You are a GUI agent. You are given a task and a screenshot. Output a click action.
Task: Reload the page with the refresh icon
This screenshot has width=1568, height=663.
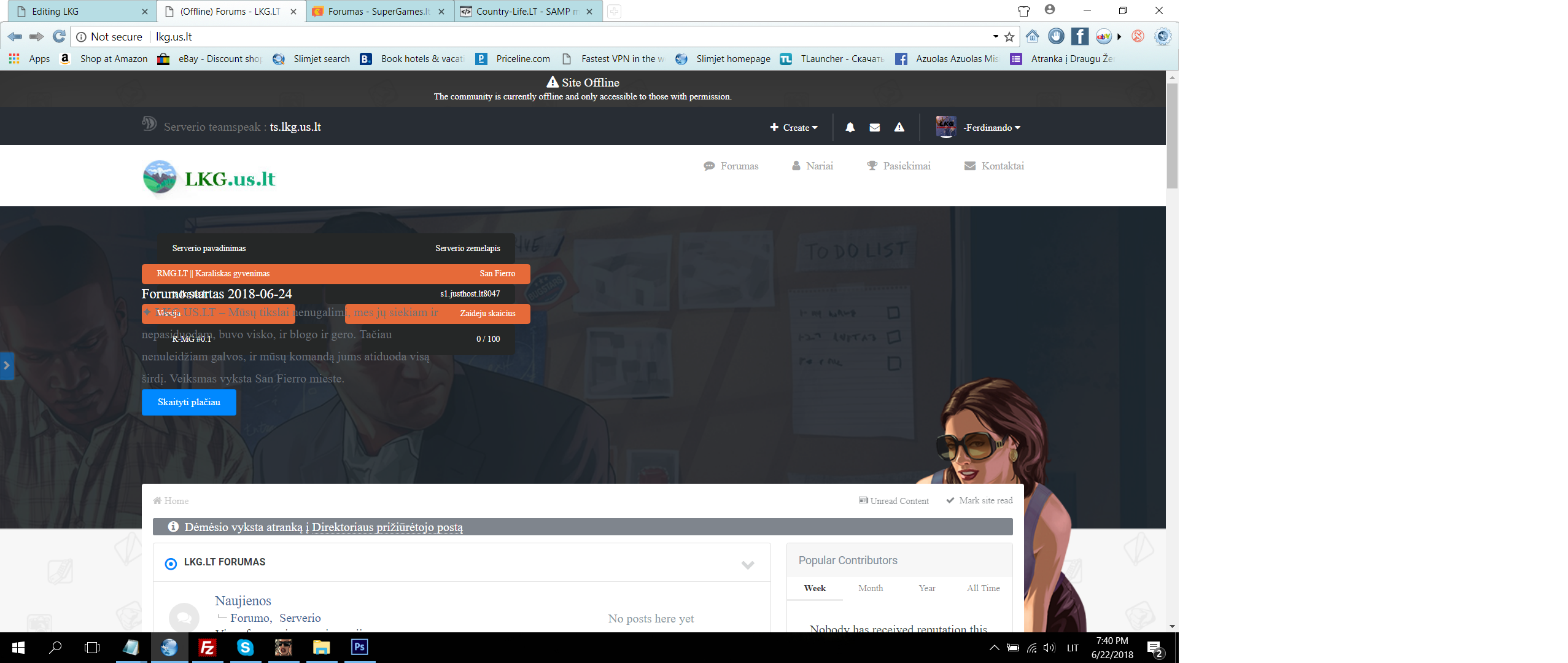[59, 37]
